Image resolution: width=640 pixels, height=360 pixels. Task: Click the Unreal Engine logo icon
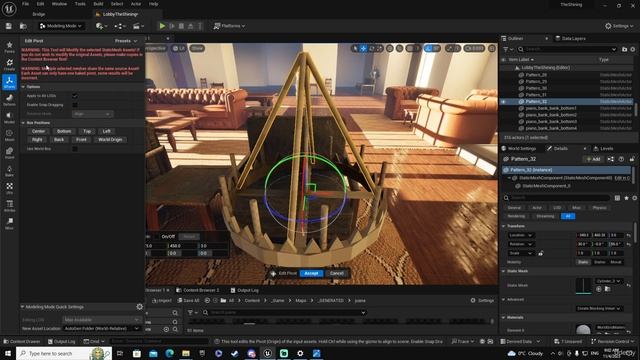click(x=9, y=9)
